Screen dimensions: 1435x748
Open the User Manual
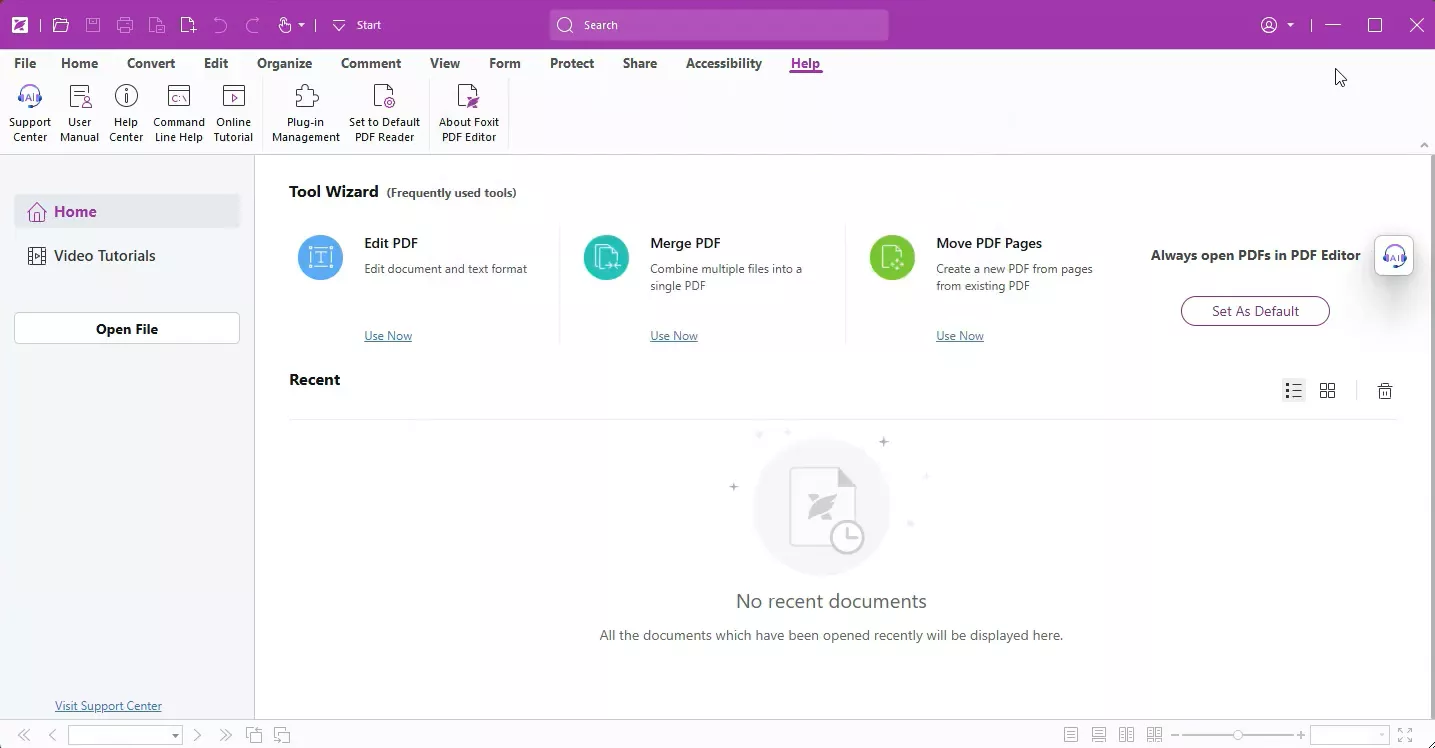pyautogui.click(x=79, y=110)
